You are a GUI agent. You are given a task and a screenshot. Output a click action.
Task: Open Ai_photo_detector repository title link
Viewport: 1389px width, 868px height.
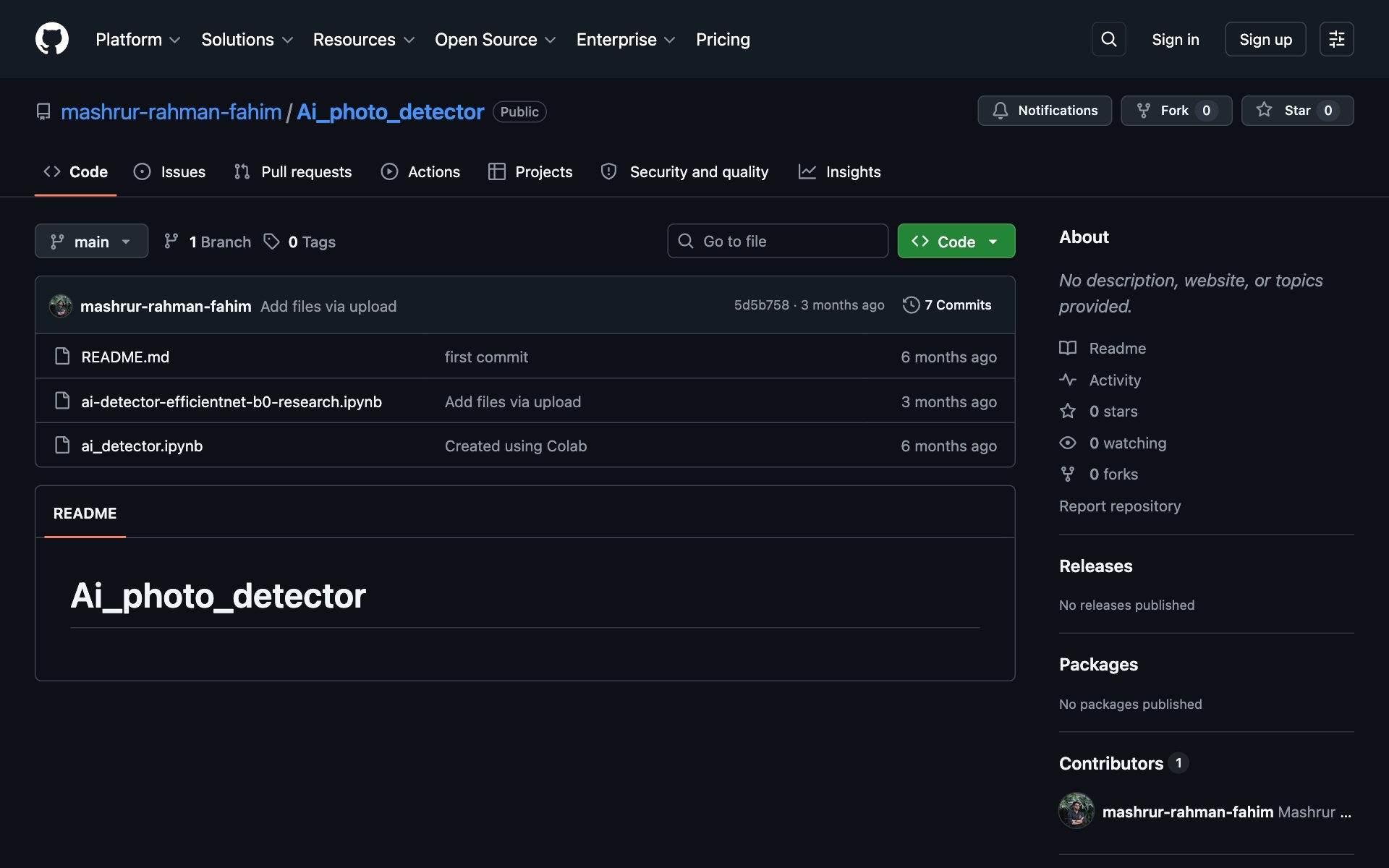pos(390,112)
